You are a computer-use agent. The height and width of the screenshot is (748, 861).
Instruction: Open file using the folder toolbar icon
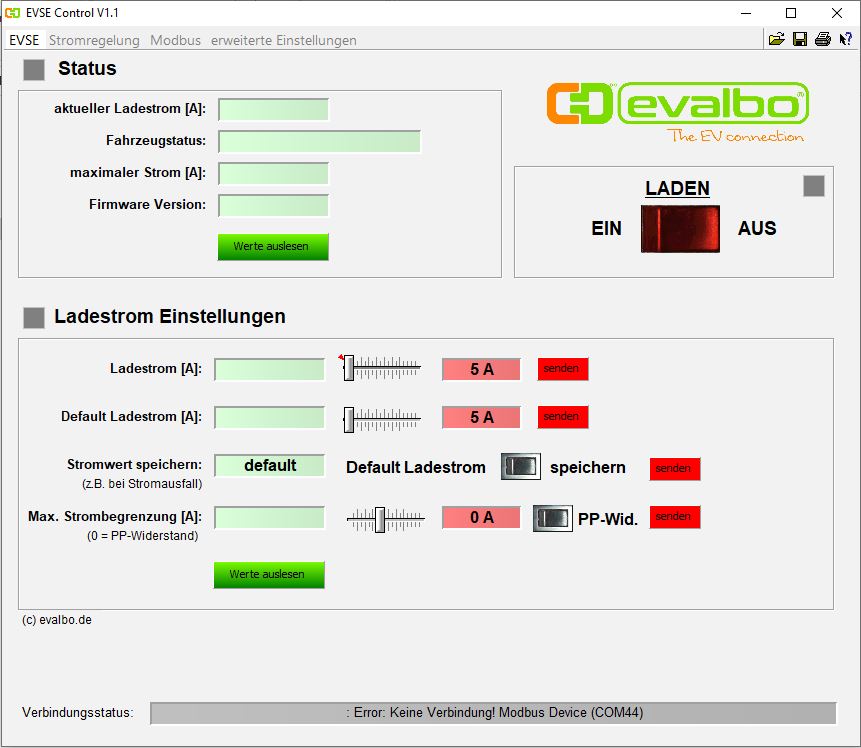[x=776, y=40]
